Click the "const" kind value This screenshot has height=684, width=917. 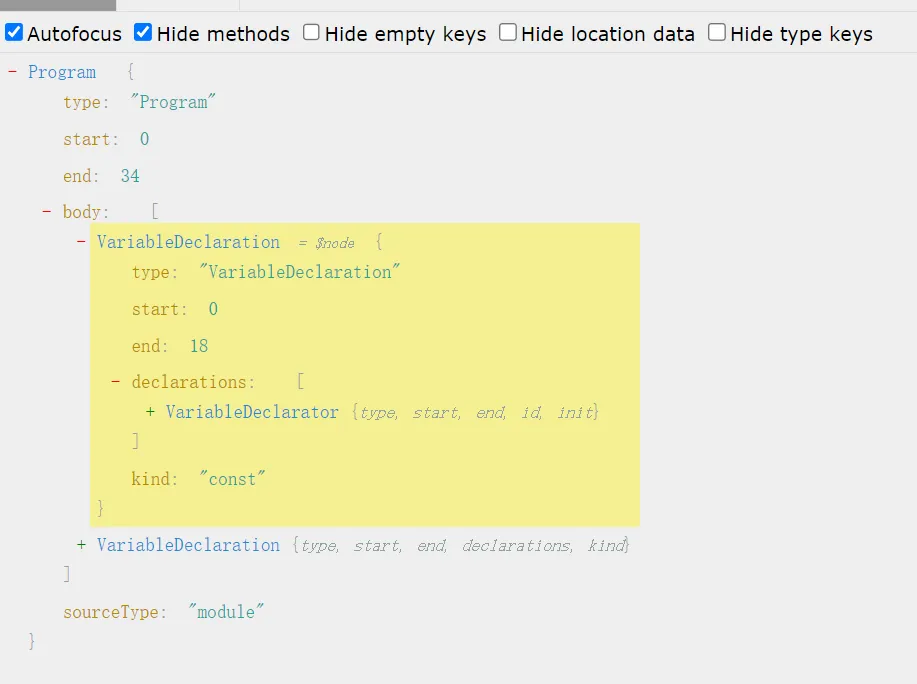pyautogui.click(x=232, y=479)
